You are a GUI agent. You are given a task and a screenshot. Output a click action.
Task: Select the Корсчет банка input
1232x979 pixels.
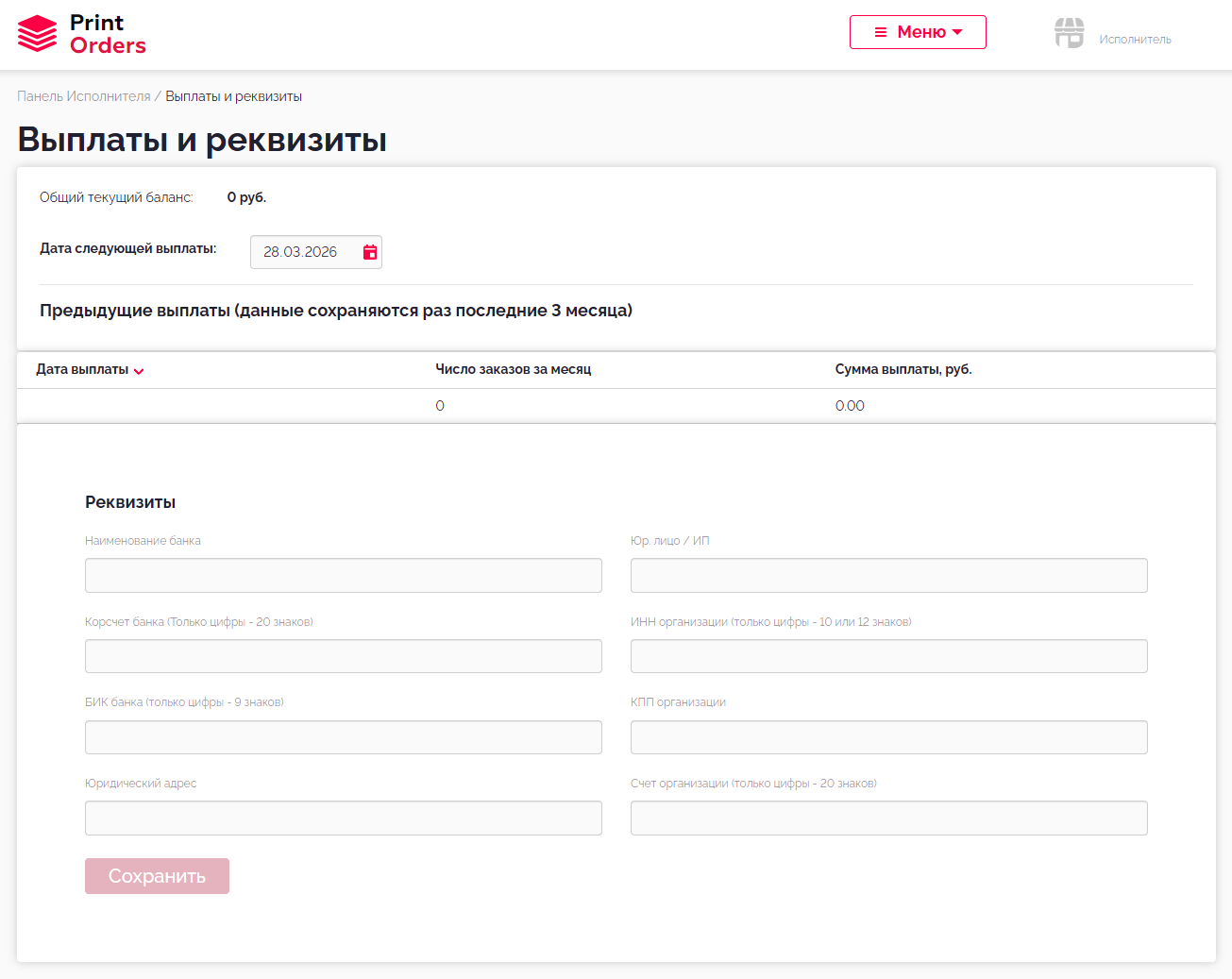344,656
